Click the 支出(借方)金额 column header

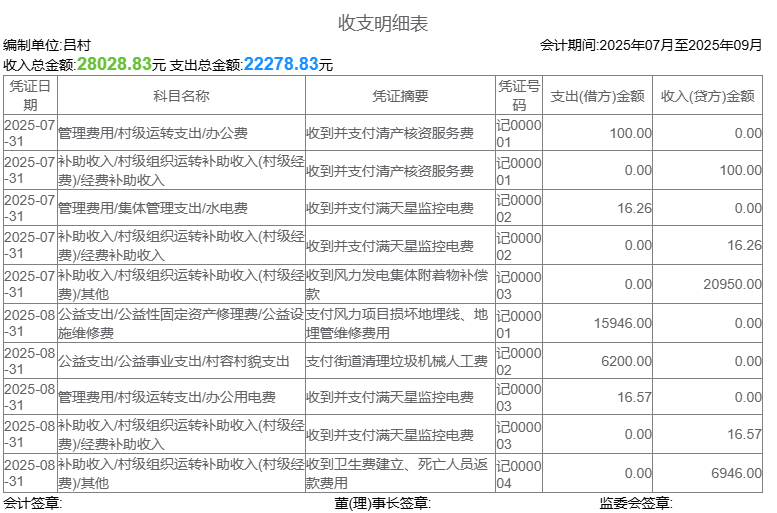[598, 96]
